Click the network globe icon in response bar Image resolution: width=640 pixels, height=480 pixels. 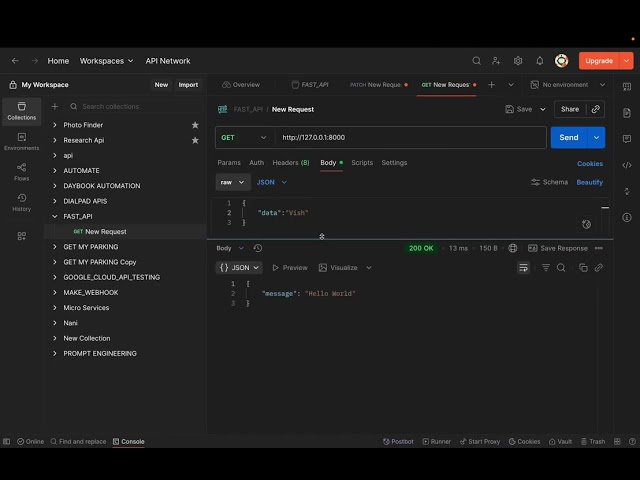pos(513,248)
